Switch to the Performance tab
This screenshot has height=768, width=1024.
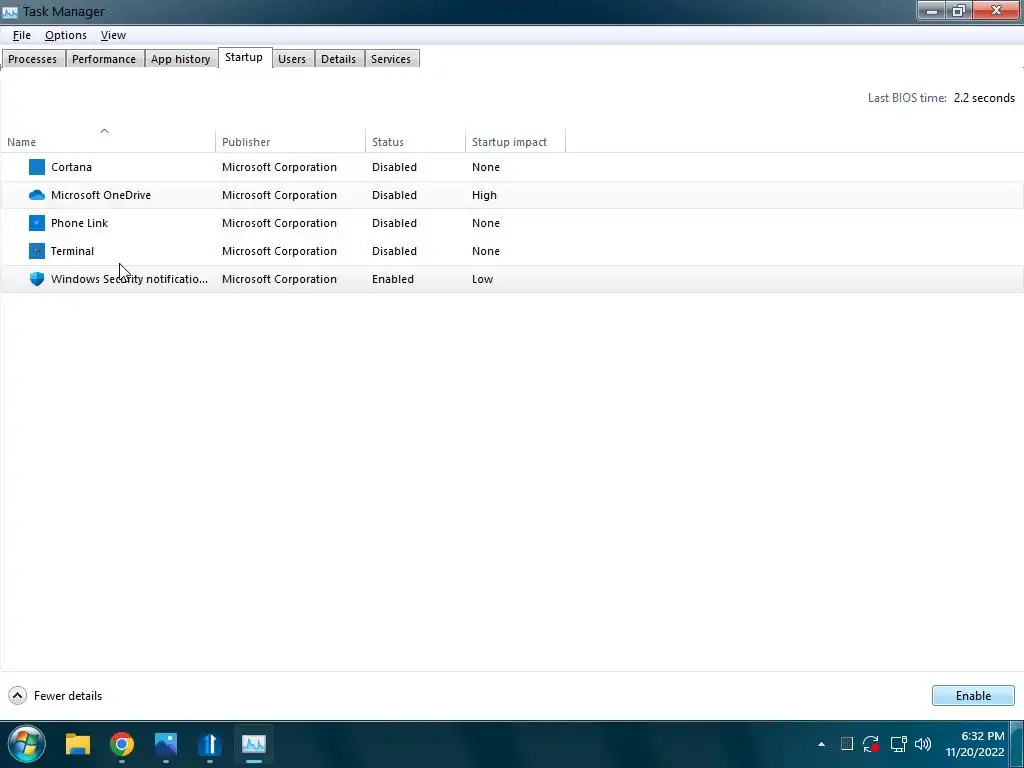[x=104, y=59]
